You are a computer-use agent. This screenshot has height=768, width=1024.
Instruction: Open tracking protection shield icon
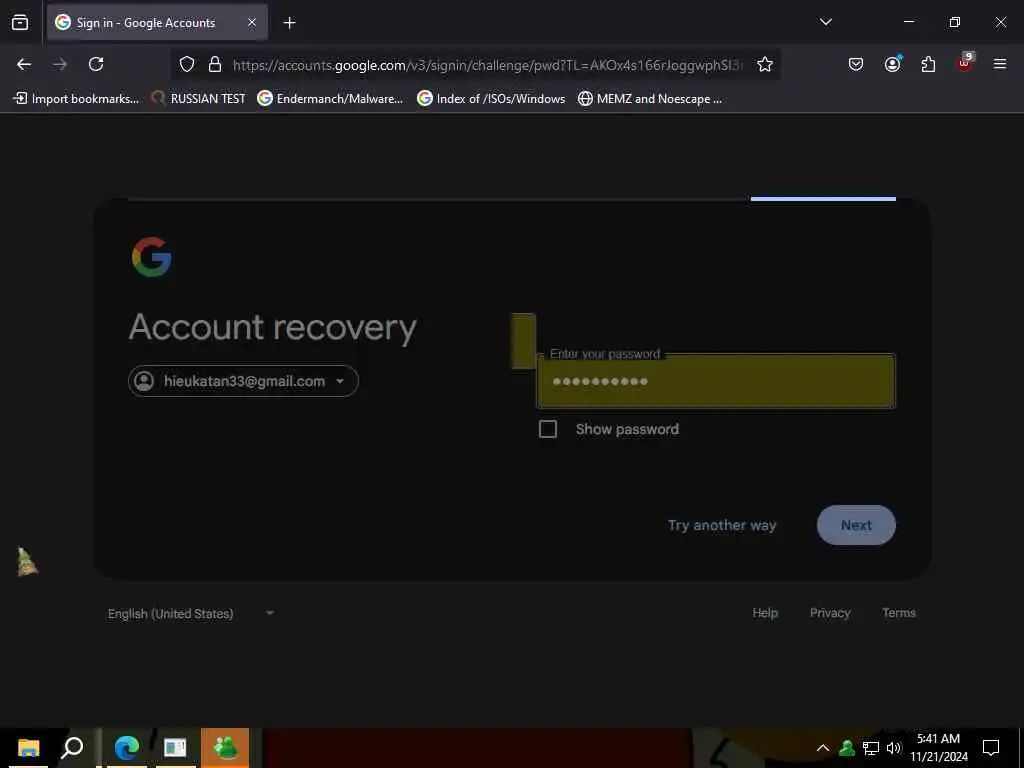coord(187,64)
